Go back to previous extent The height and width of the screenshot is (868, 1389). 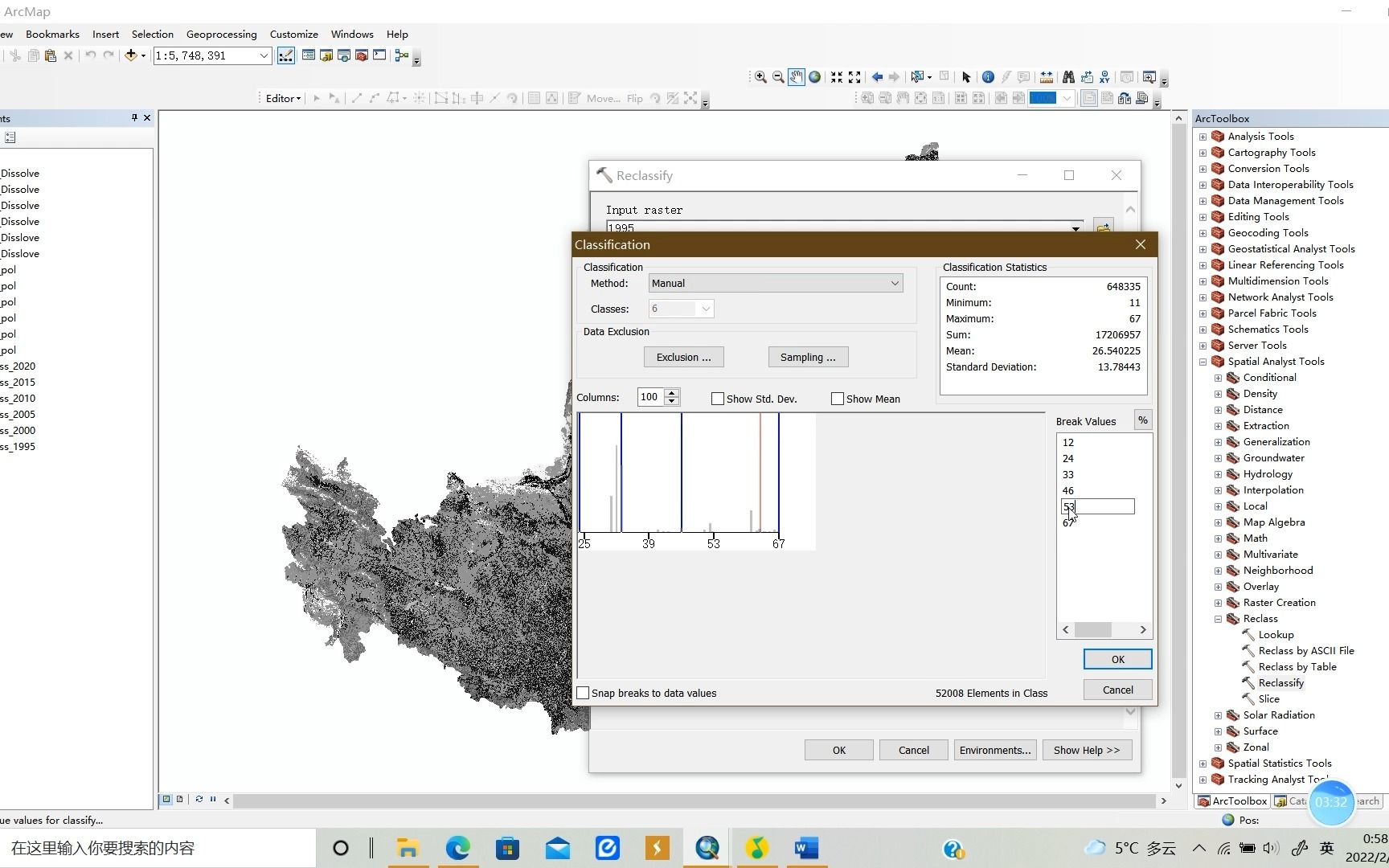877,77
